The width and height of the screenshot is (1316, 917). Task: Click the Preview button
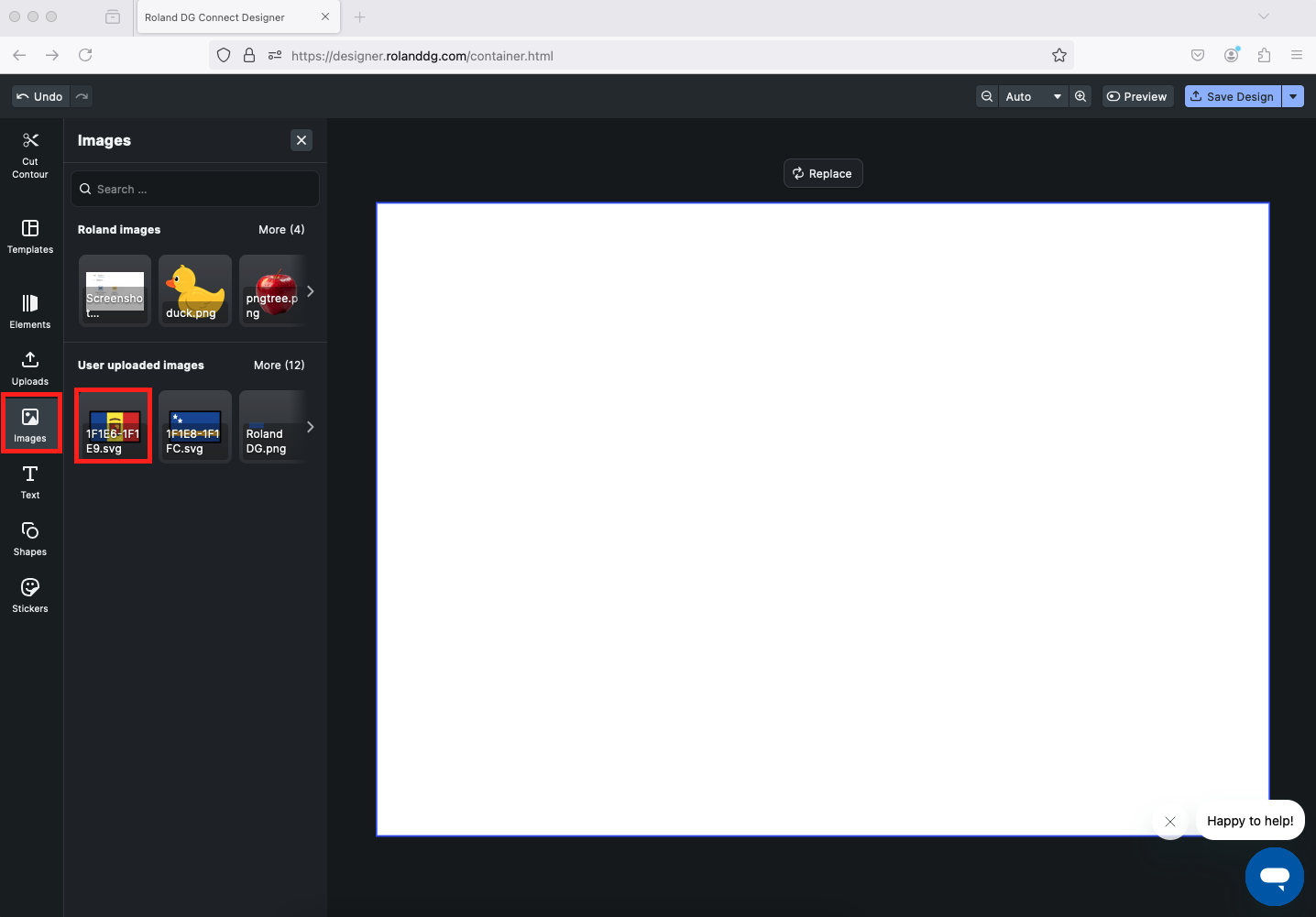tap(1137, 96)
